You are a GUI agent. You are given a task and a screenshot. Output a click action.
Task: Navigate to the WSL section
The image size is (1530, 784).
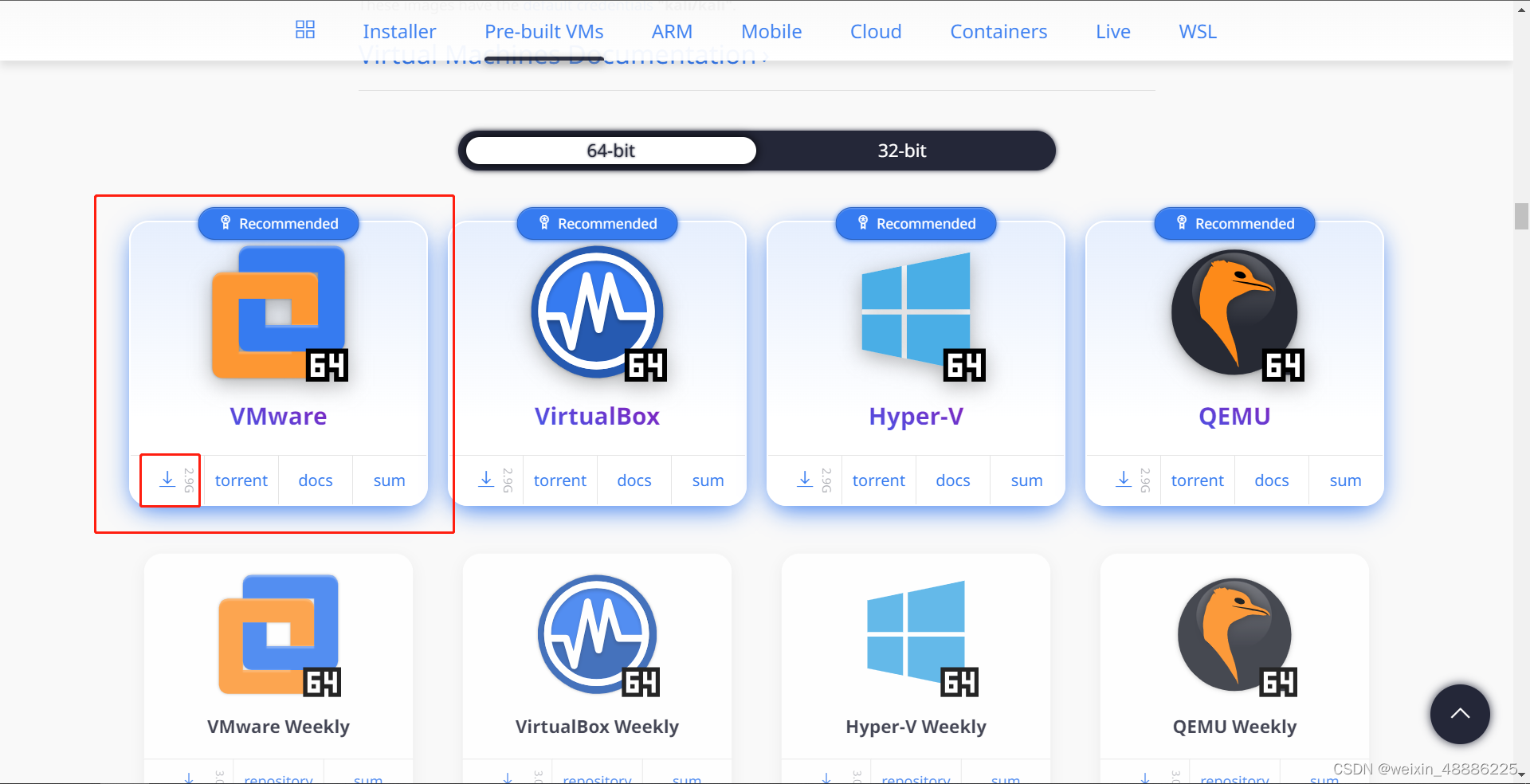click(x=1198, y=32)
